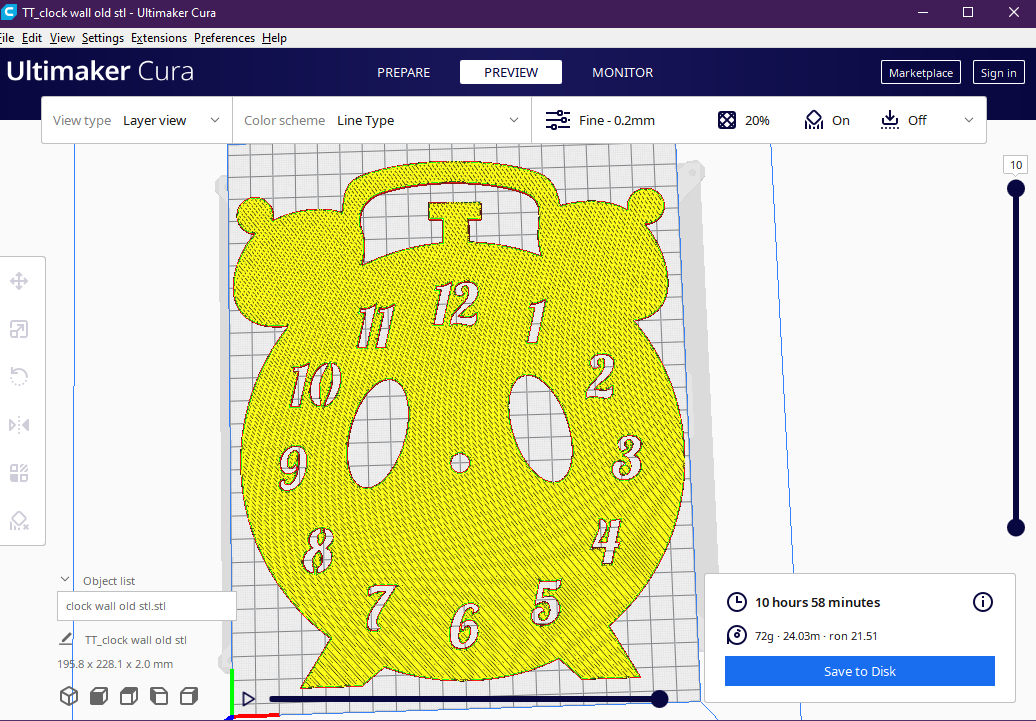This screenshot has width=1036, height=721.
Task: Click the infill 20% icon
Action: click(727, 120)
